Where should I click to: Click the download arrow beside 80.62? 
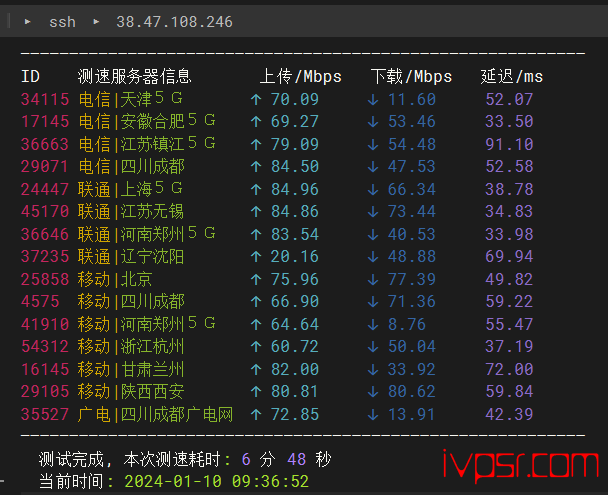pyautogui.click(x=373, y=392)
